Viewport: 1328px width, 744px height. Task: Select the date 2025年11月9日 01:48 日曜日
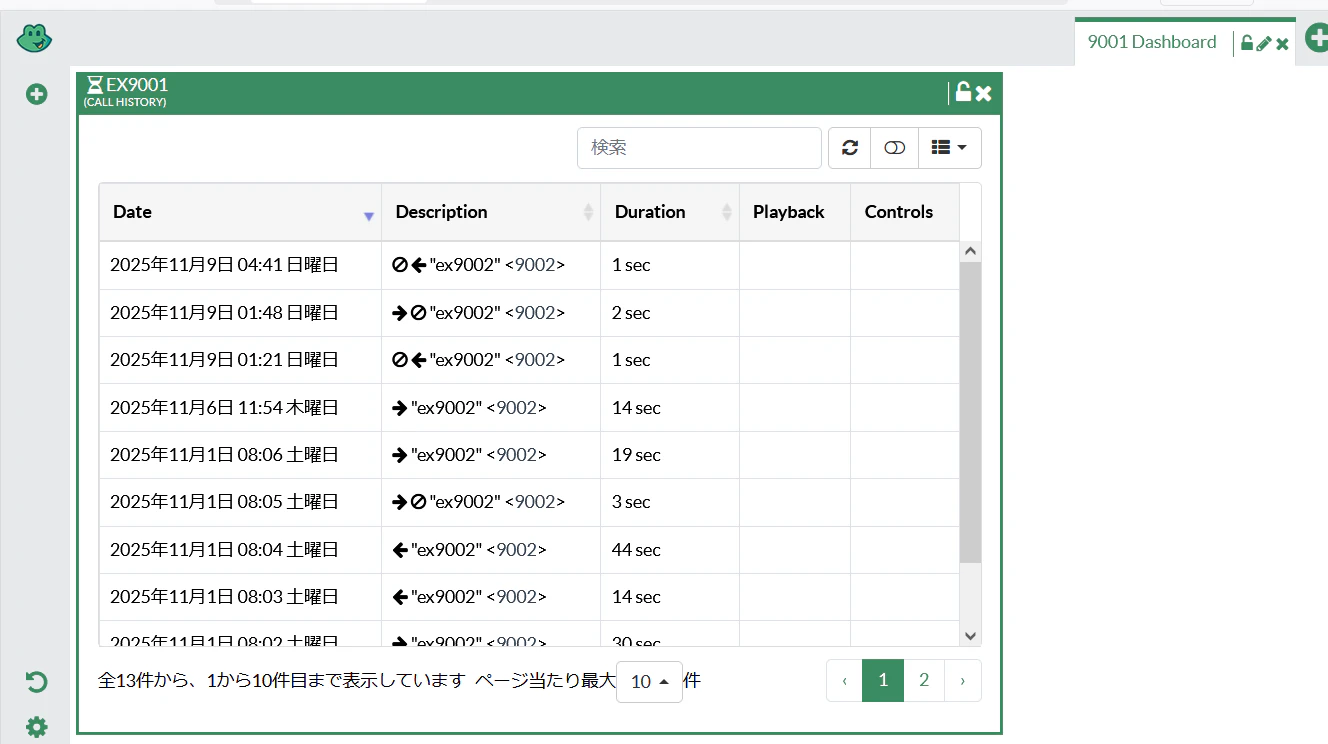tap(224, 313)
